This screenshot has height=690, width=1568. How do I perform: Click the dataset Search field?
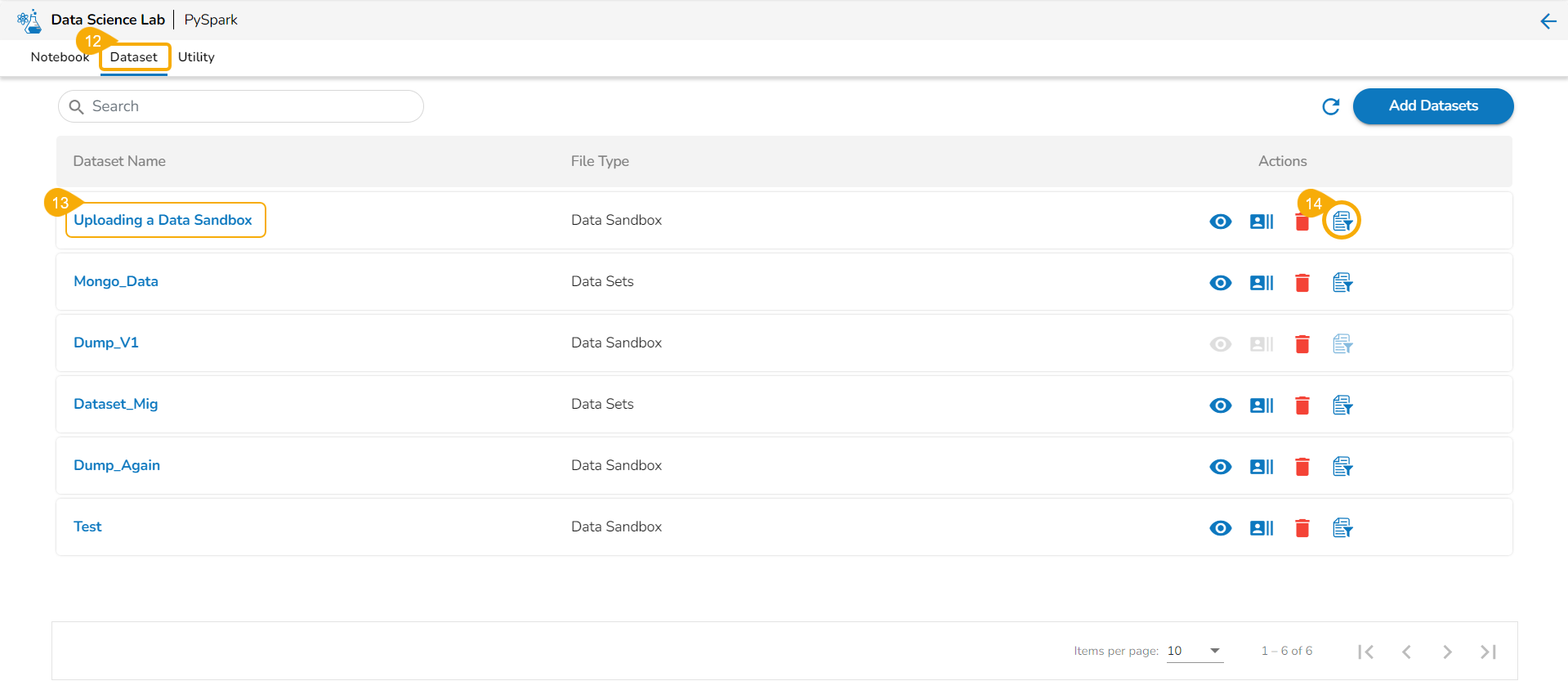point(245,106)
